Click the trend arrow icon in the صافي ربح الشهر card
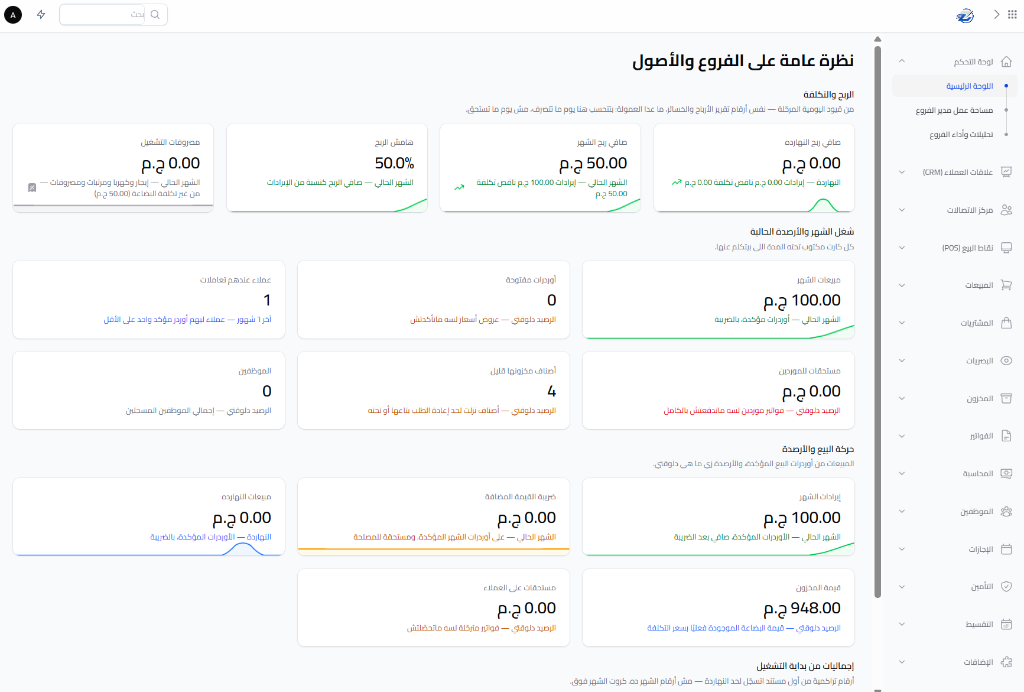Image resolution: width=1024 pixels, height=692 pixels. point(459,187)
